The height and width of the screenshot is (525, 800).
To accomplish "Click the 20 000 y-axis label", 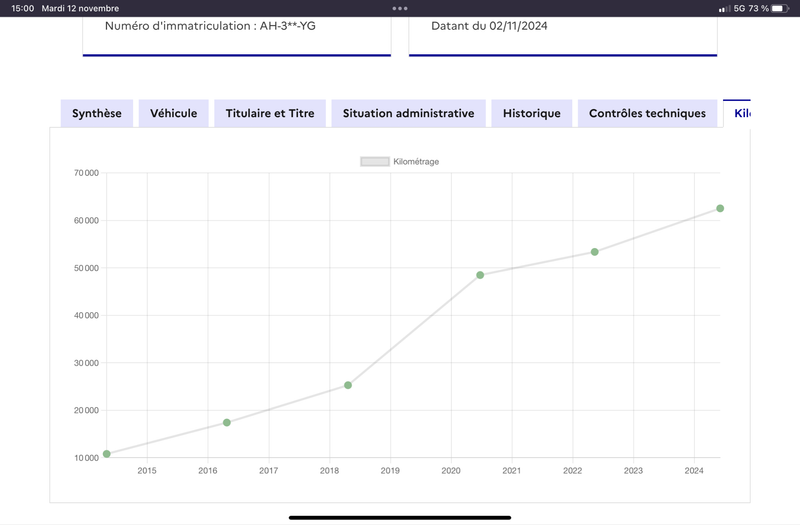I will (x=86, y=410).
